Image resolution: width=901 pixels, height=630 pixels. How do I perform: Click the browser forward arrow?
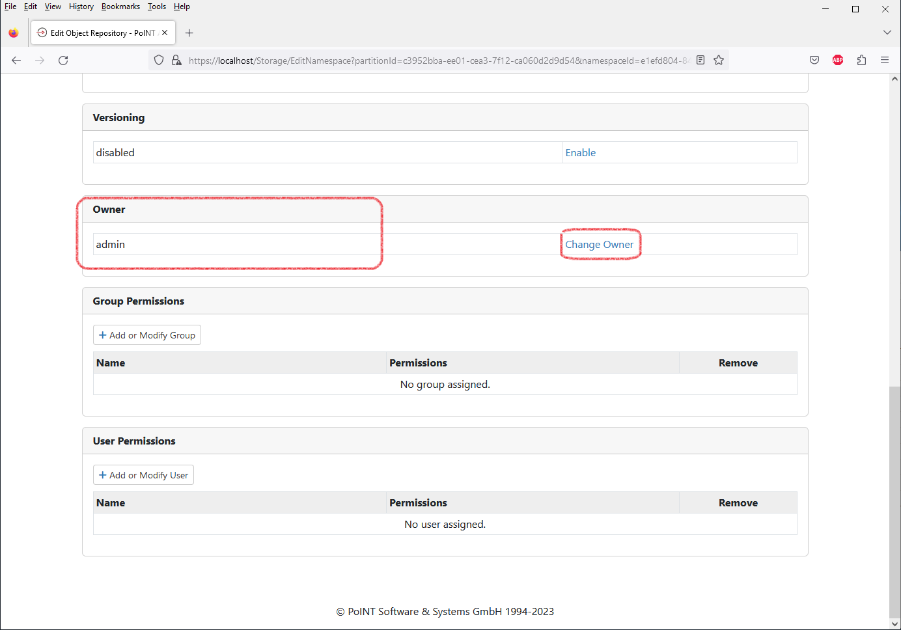click(x=40, y=60)
